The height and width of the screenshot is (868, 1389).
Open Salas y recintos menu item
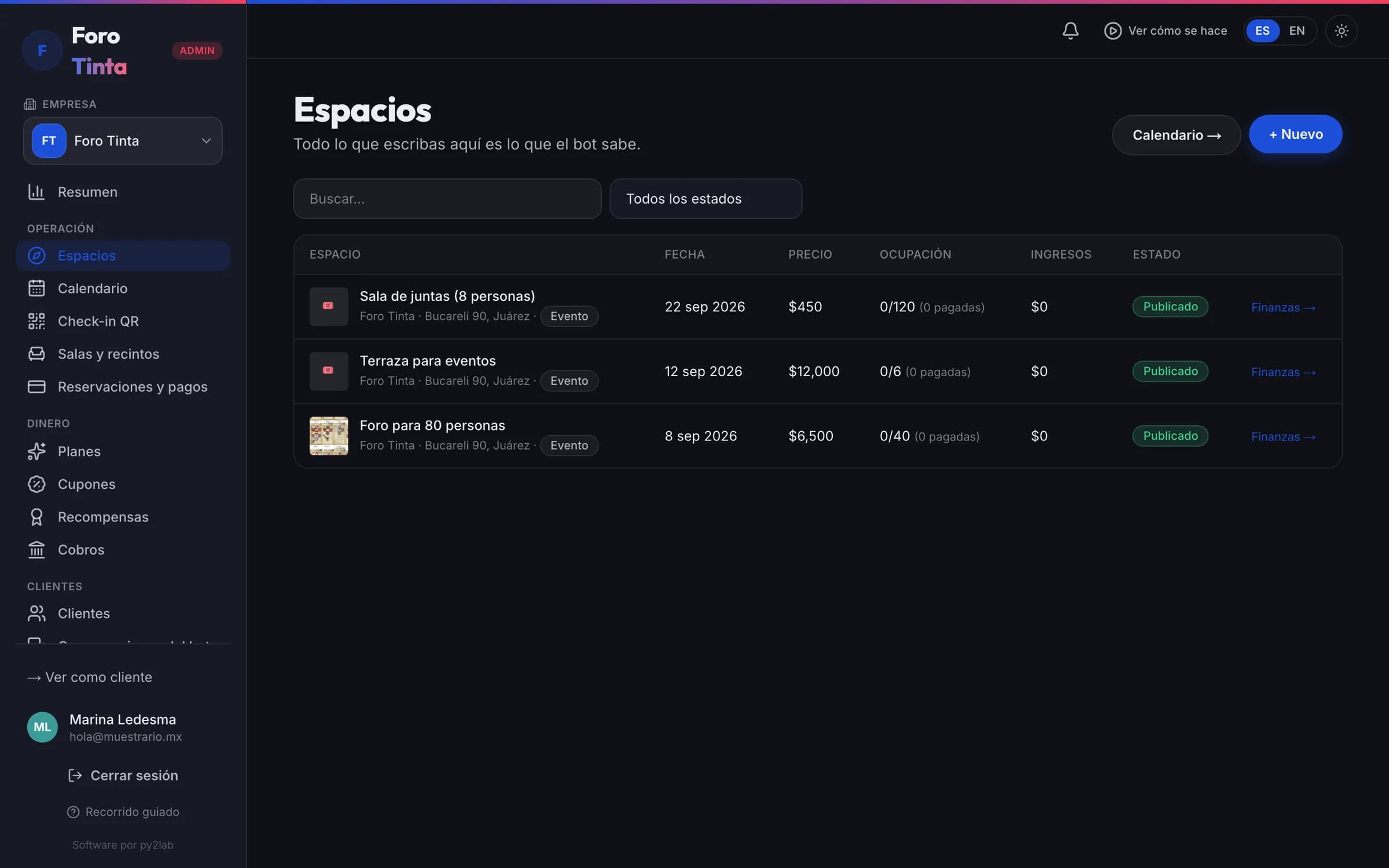pos(123,354)
